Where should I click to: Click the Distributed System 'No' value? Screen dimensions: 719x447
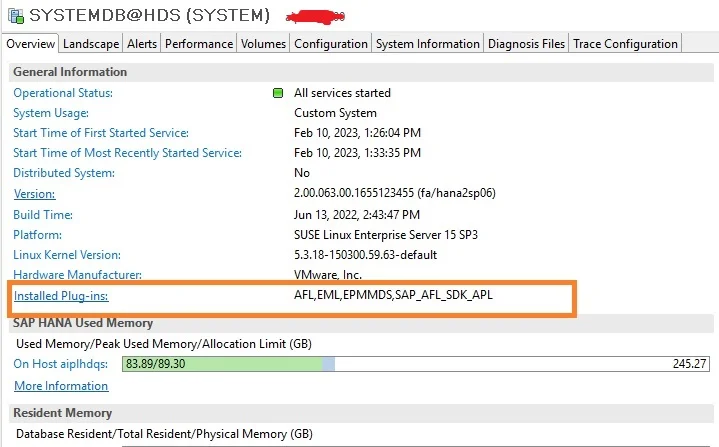coord(302,173)
